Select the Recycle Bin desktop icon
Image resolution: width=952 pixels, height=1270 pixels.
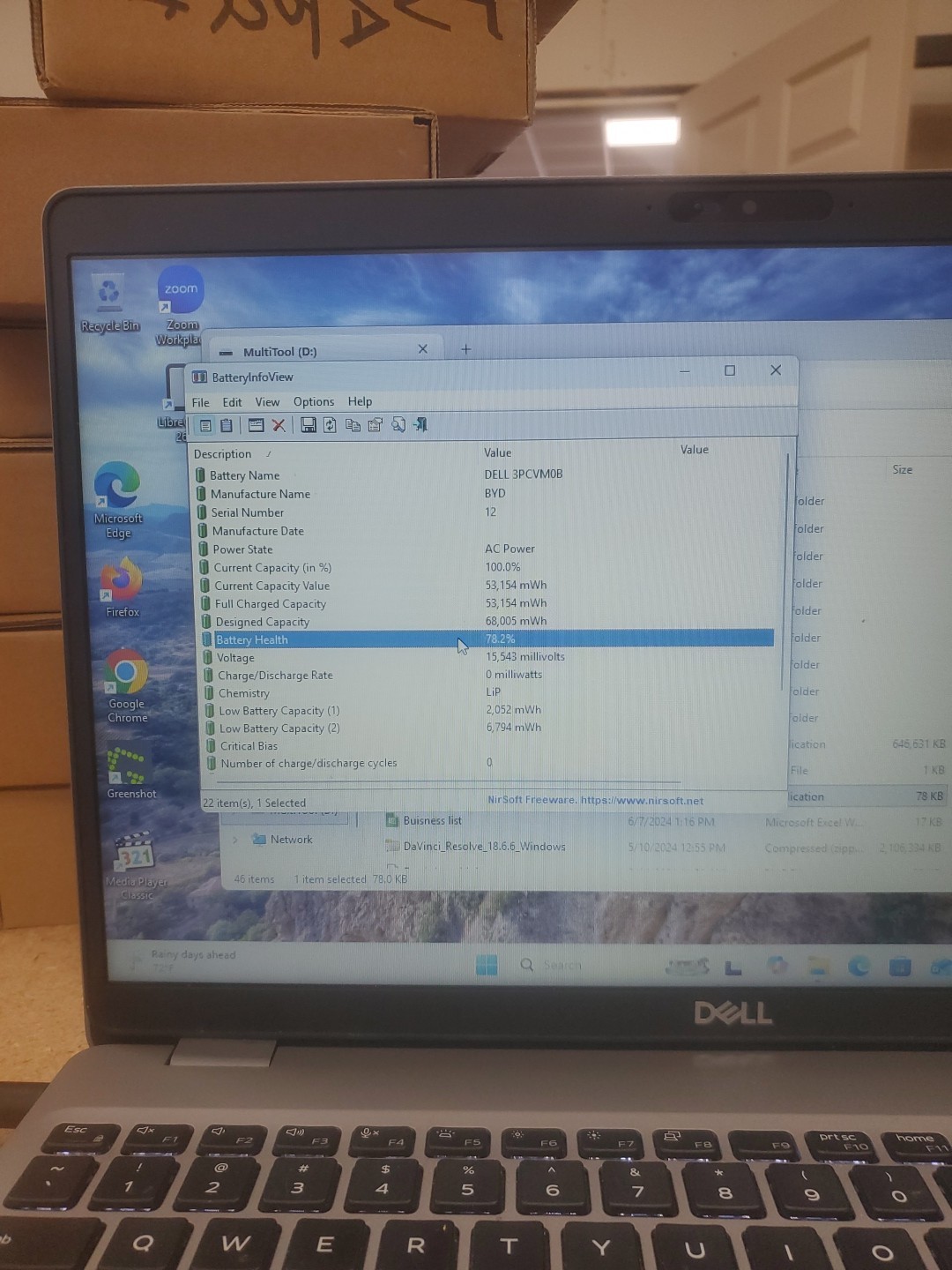click(109, 303)
